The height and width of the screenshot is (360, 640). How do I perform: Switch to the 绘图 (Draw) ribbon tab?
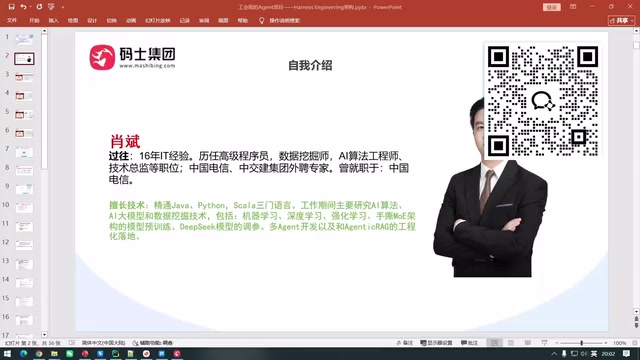[x=73, y=20]
